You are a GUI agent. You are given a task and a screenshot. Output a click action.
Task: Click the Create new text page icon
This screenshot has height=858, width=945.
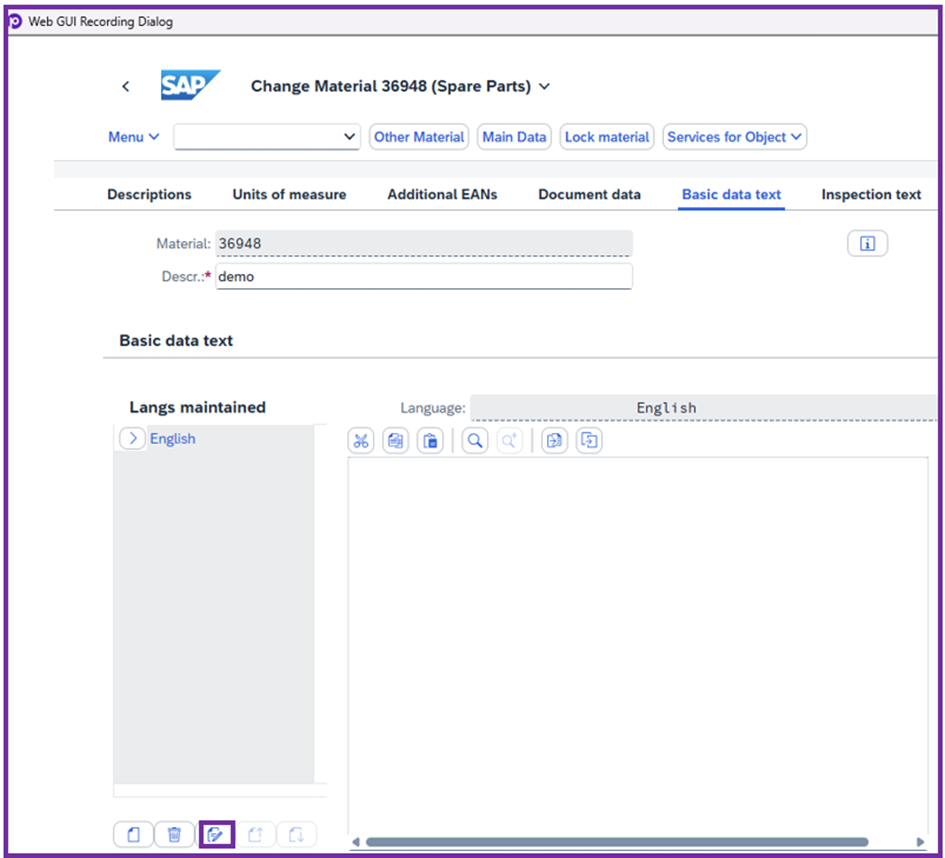[x=133, y=834]
